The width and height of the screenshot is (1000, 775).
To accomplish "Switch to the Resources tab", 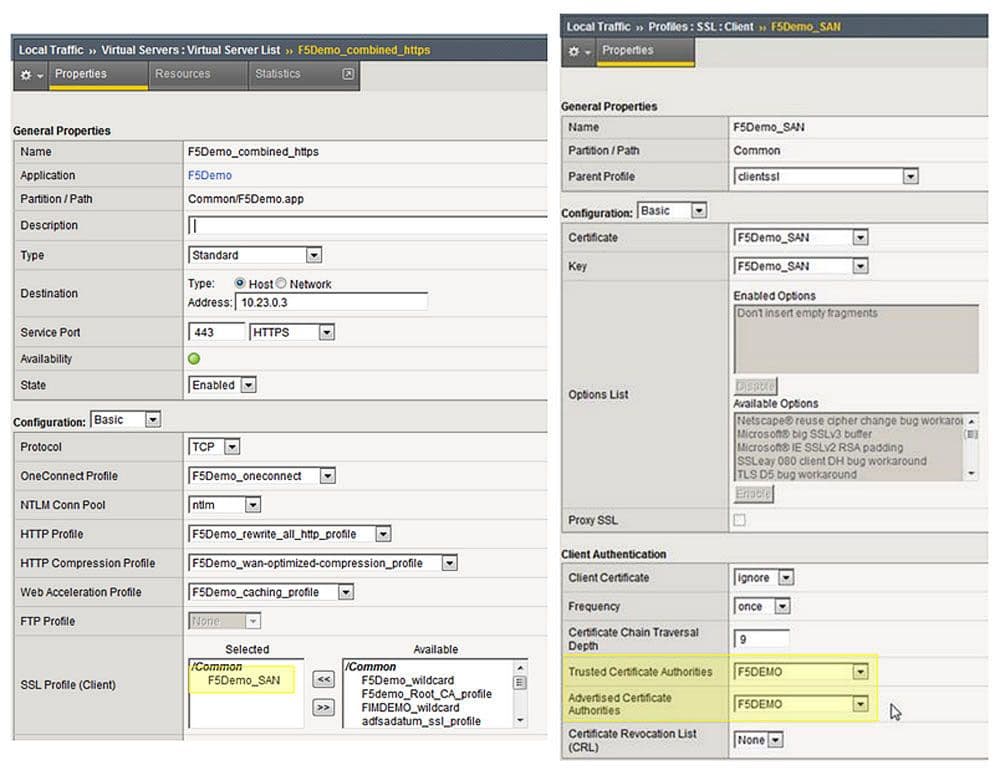I will point(183,74).
